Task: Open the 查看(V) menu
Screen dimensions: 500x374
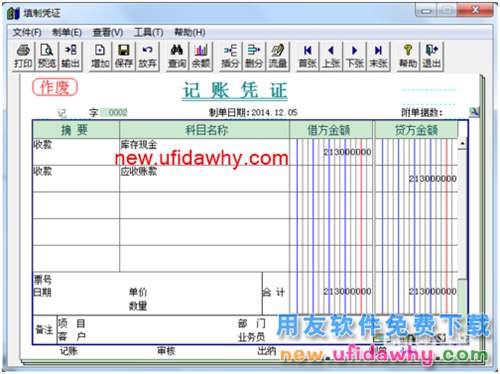Action: 108,32
